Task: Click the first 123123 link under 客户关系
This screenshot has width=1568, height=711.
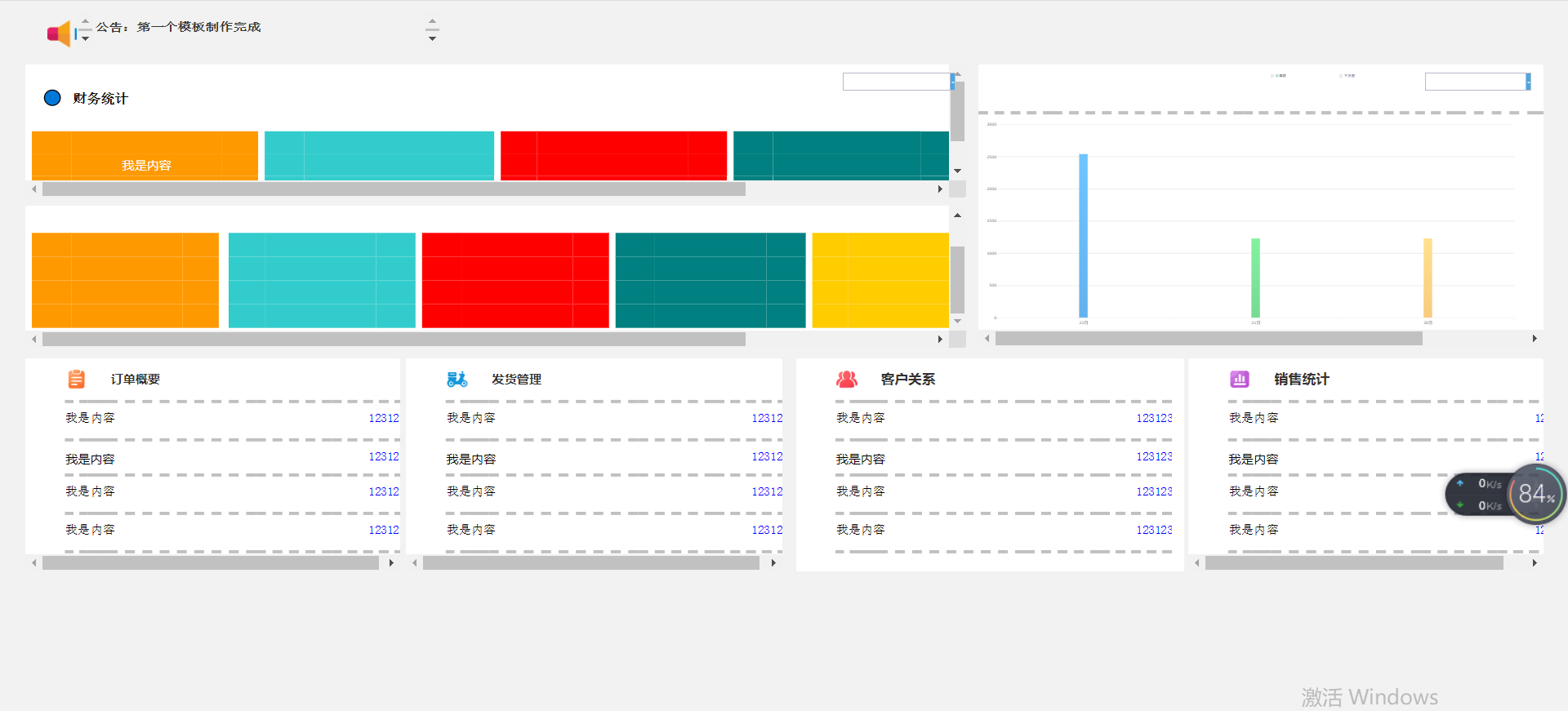Action: (x=1154, y=418)
